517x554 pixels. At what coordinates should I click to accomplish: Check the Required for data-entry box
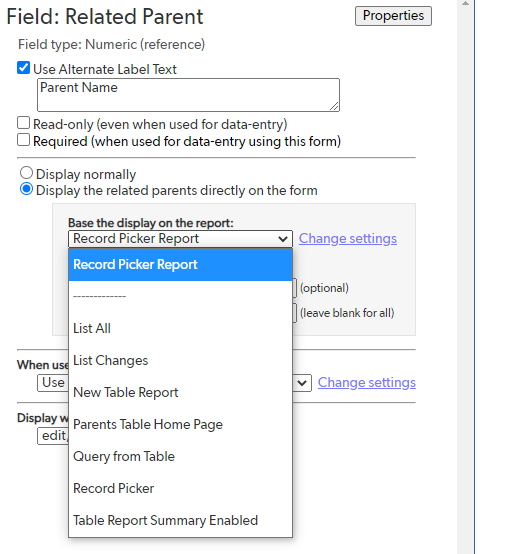23,140
